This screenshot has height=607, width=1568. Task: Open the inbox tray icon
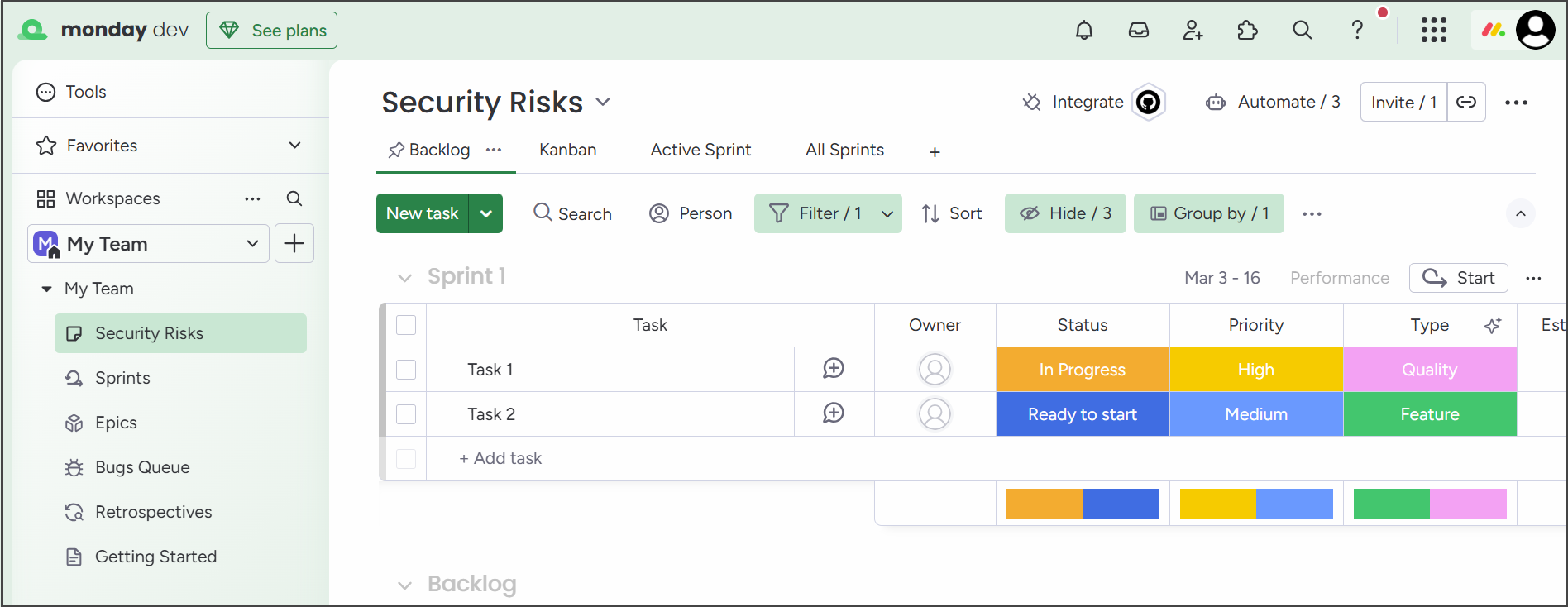(x=1138, y=31)
